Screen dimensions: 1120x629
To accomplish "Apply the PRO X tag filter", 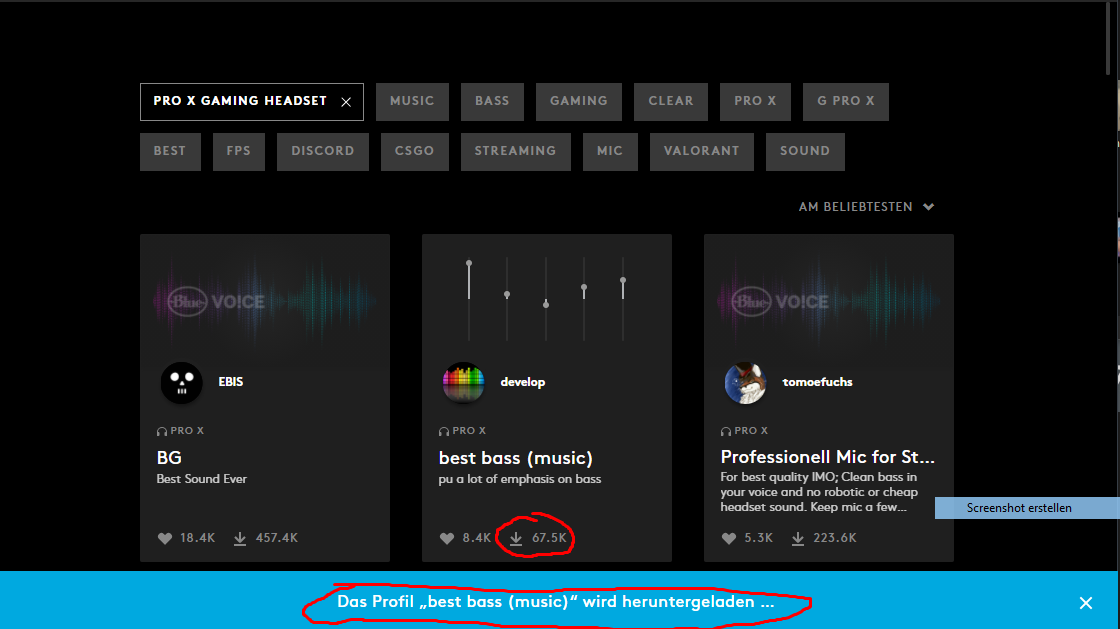I will click(x=755, y=101).
